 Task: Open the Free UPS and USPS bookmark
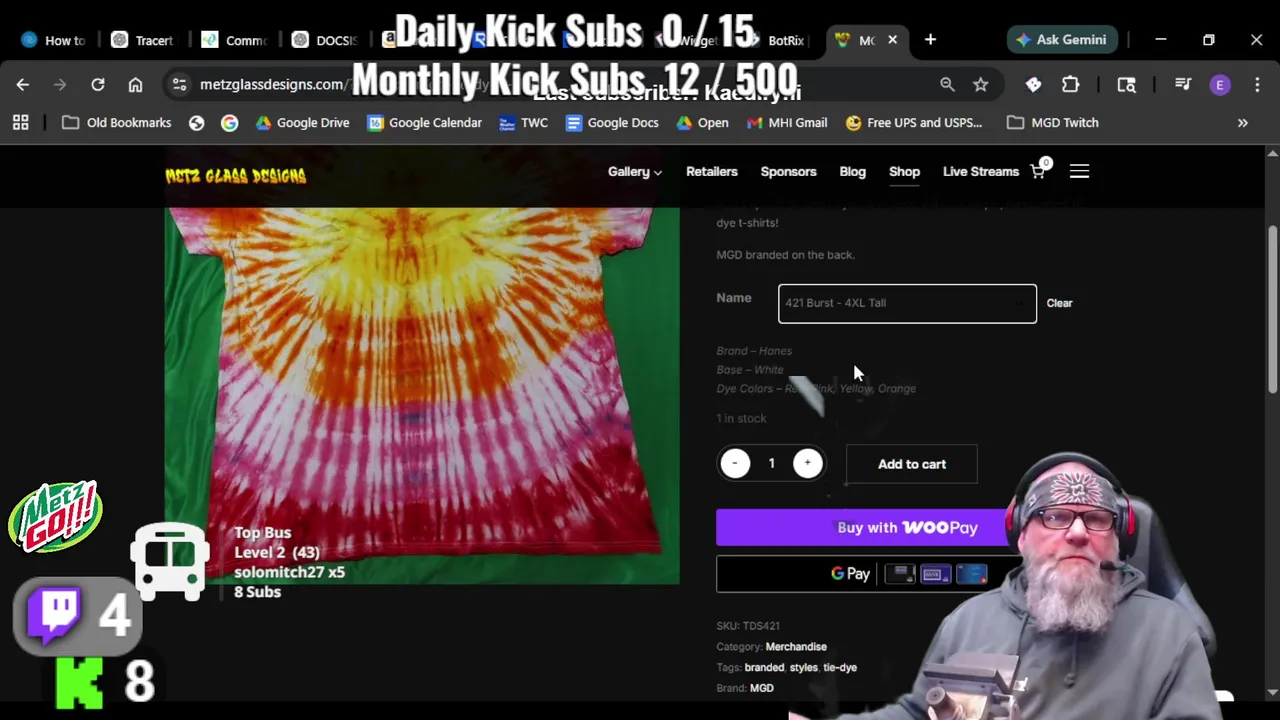tap(914, 123)
